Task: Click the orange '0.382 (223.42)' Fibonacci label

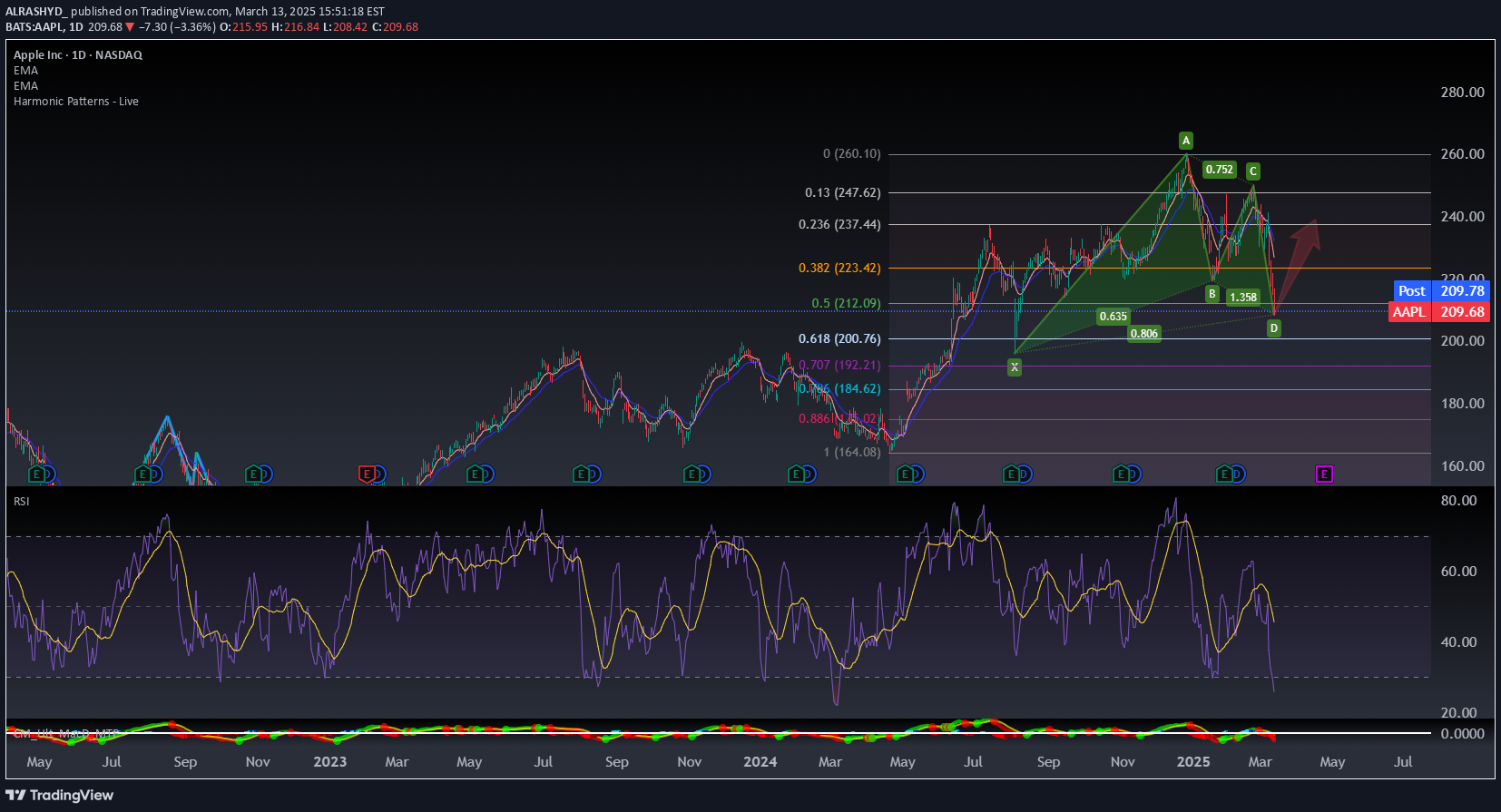Action: (x=839, y=268)
